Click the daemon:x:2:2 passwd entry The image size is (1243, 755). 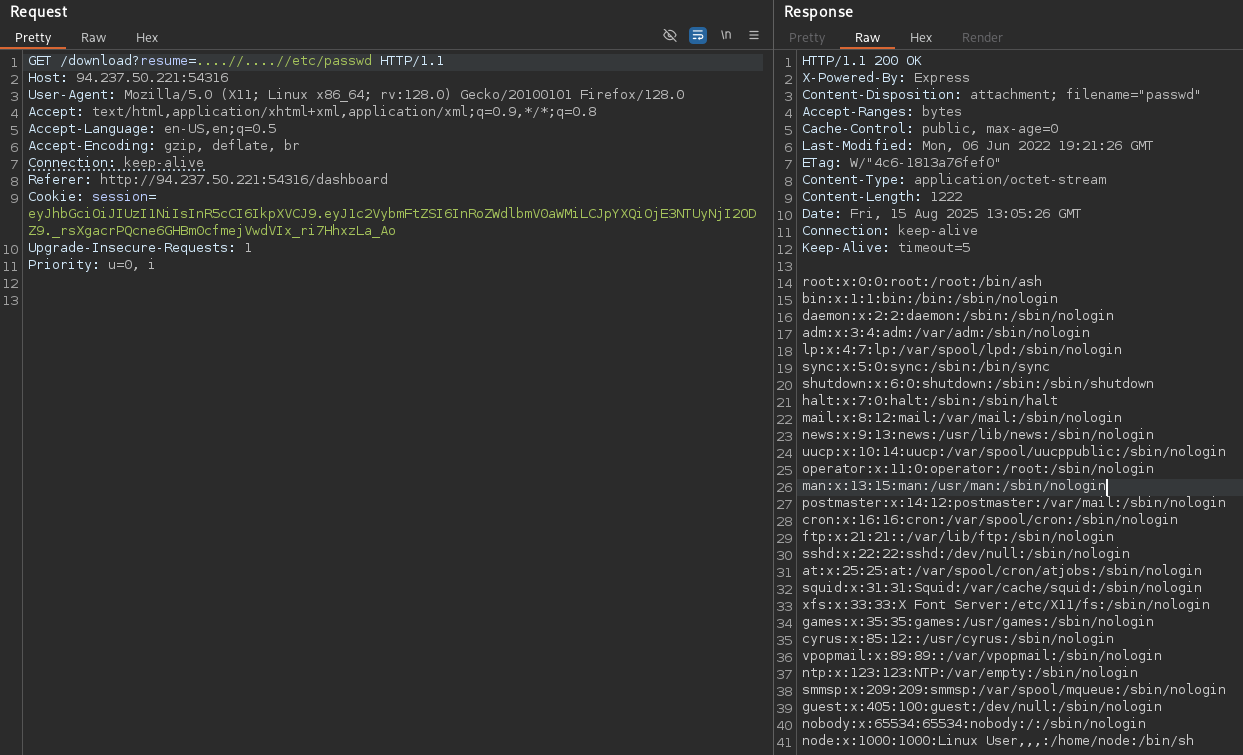(x=958, y=316)
